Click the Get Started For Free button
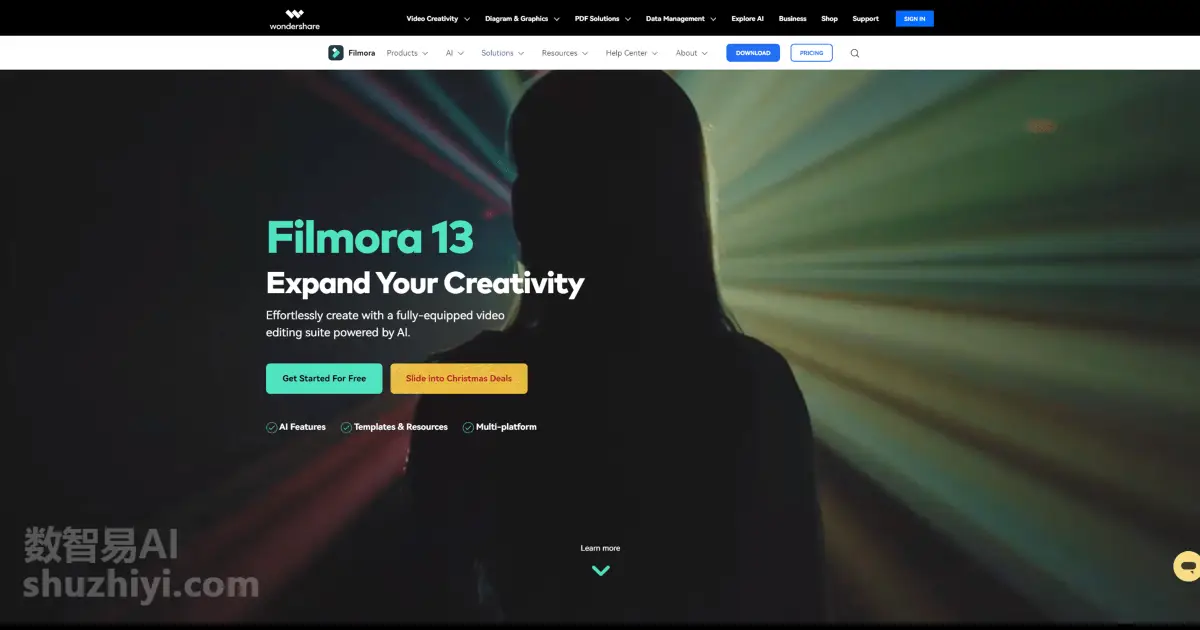This screenshot has width=1200, height=630. (x=324, y=379)
